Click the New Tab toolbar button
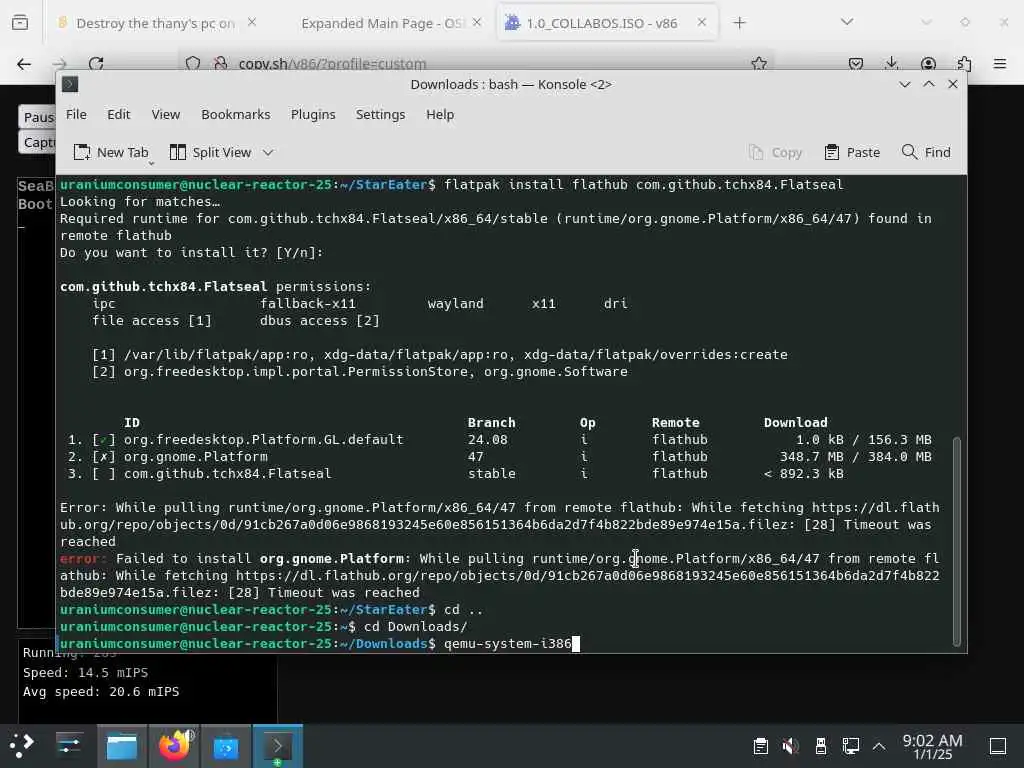Screen dimensions: 1024x768 pyautogui.click(x=111, y=152)
